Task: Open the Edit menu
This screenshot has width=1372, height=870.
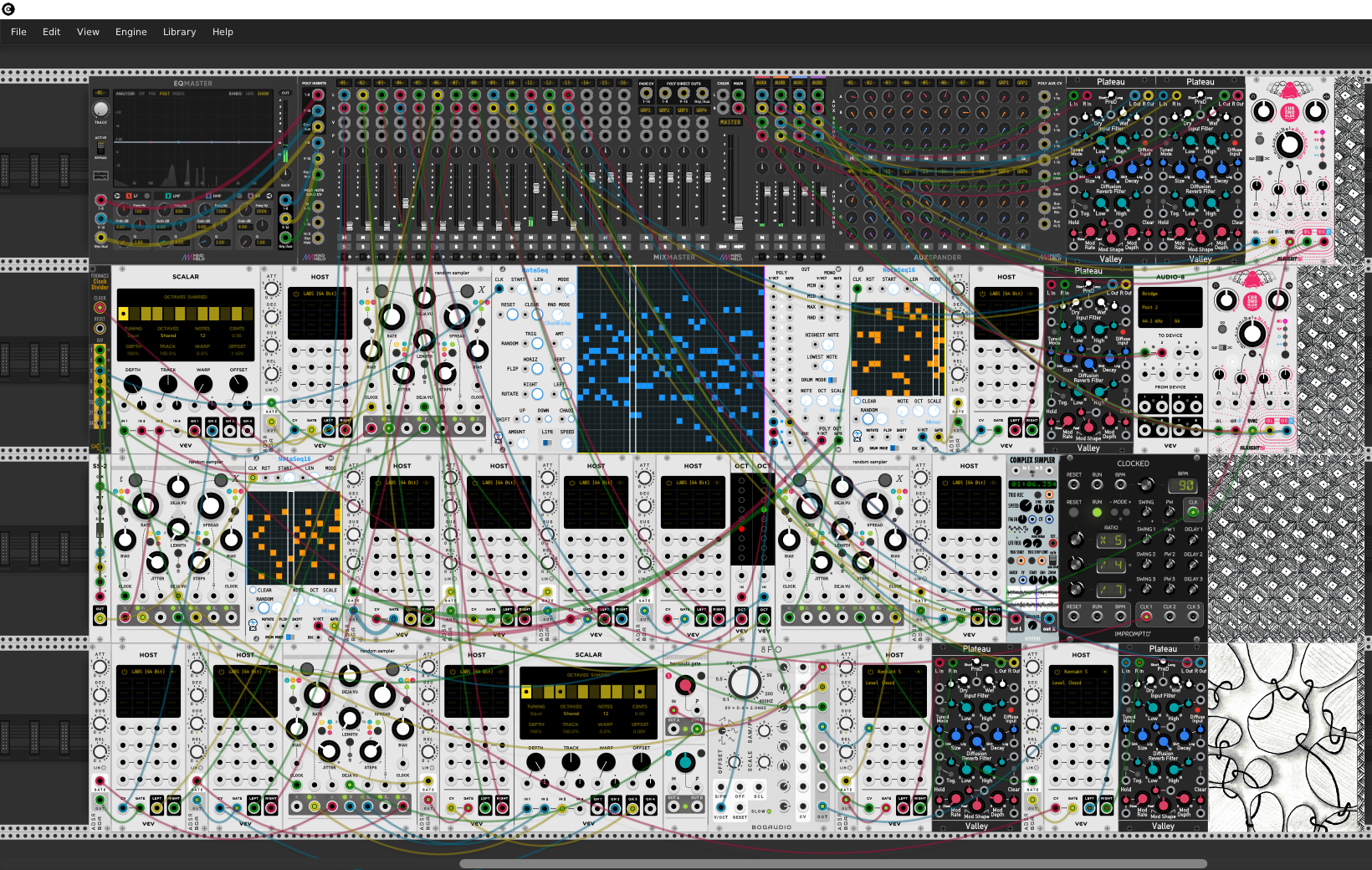Action: [x=52, y=32]
